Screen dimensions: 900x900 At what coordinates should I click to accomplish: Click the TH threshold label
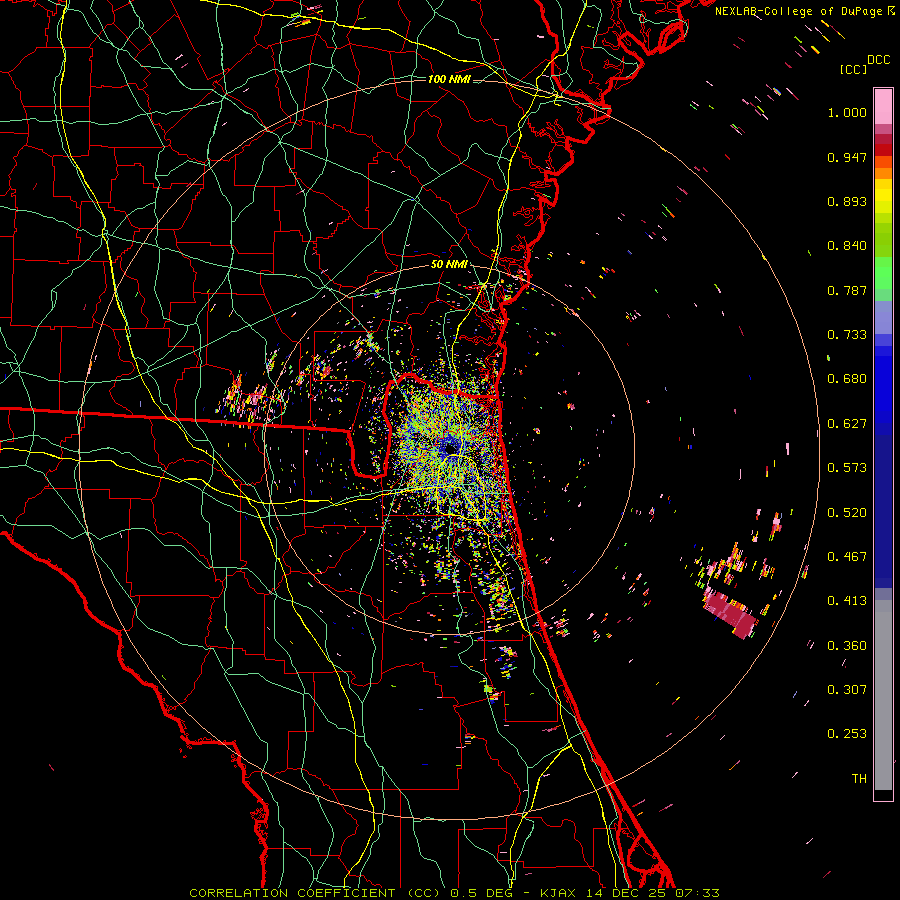pos(859,779)
